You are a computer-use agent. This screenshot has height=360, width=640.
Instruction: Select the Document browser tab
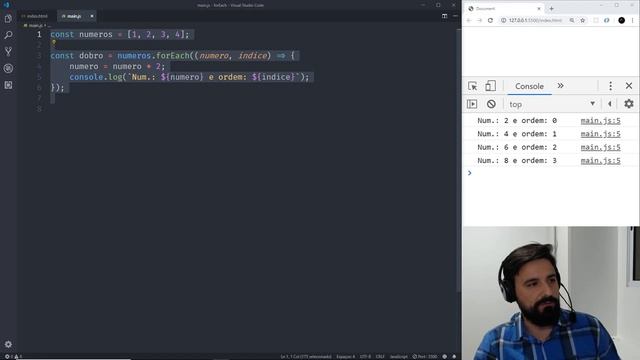pyautogui.click(x=504, y=8)
